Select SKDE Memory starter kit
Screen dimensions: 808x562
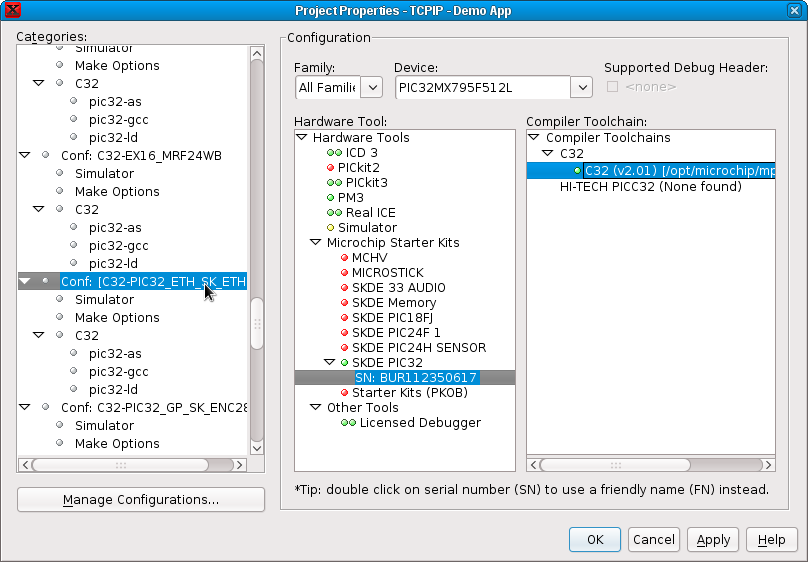click(x=394, y=302)
